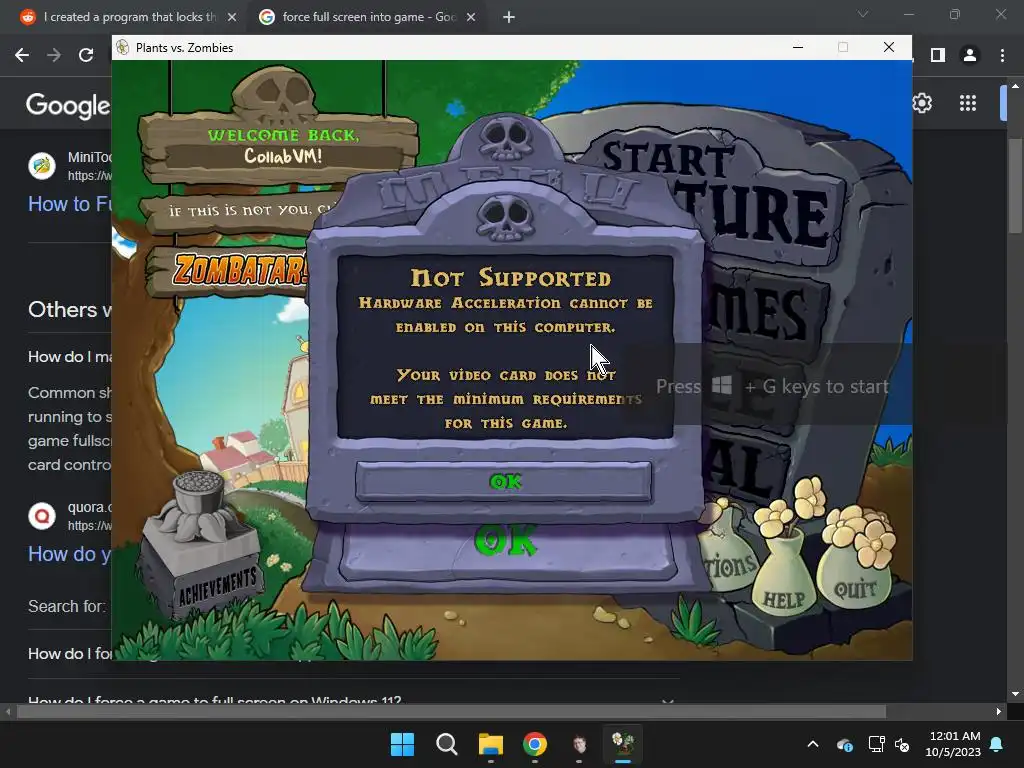Screen dimensions: 1024x768
Task: Open Chrome profile menu
Action: click(x=970, y=56)
